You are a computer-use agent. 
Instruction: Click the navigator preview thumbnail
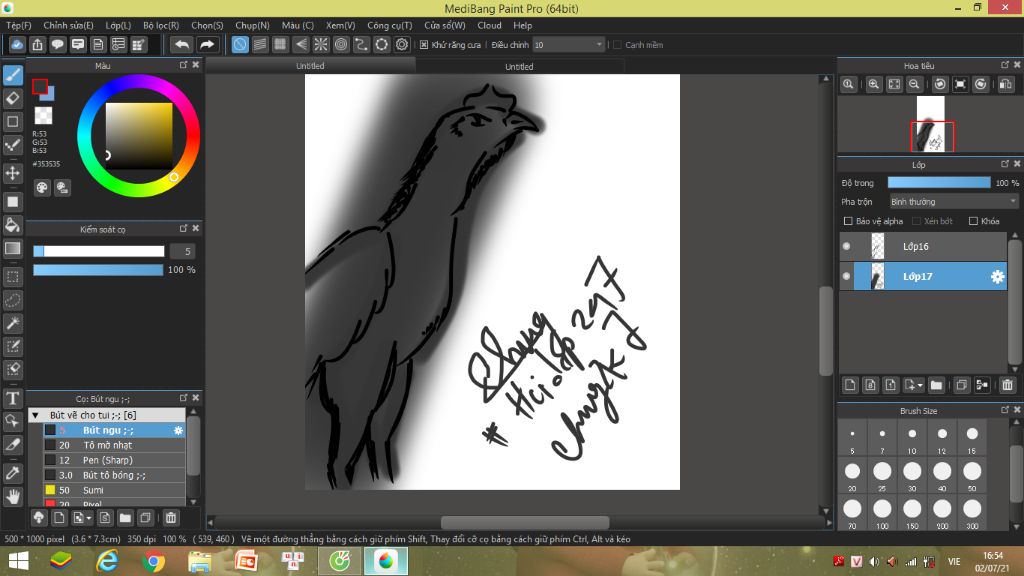[x=931, y=124]
